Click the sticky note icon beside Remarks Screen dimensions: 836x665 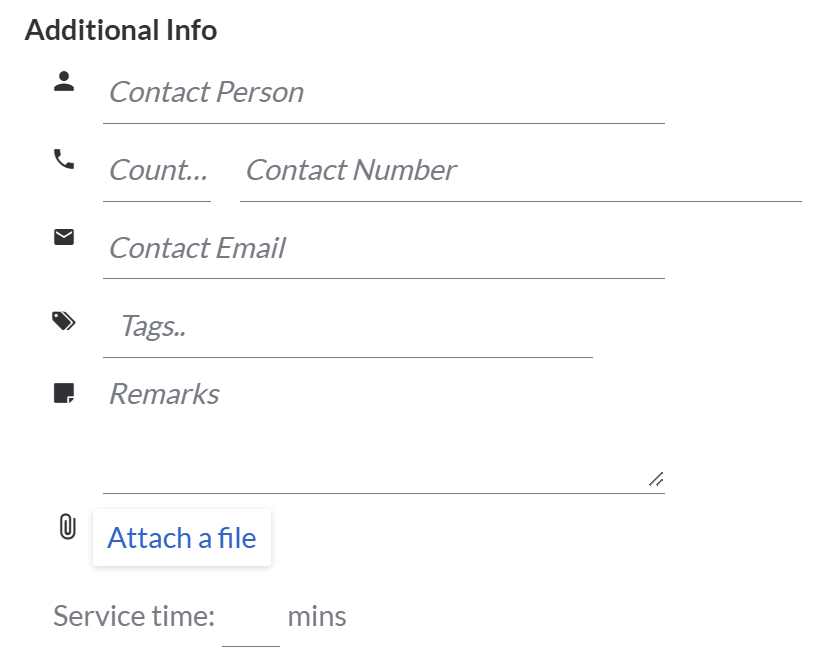[64, 393]
